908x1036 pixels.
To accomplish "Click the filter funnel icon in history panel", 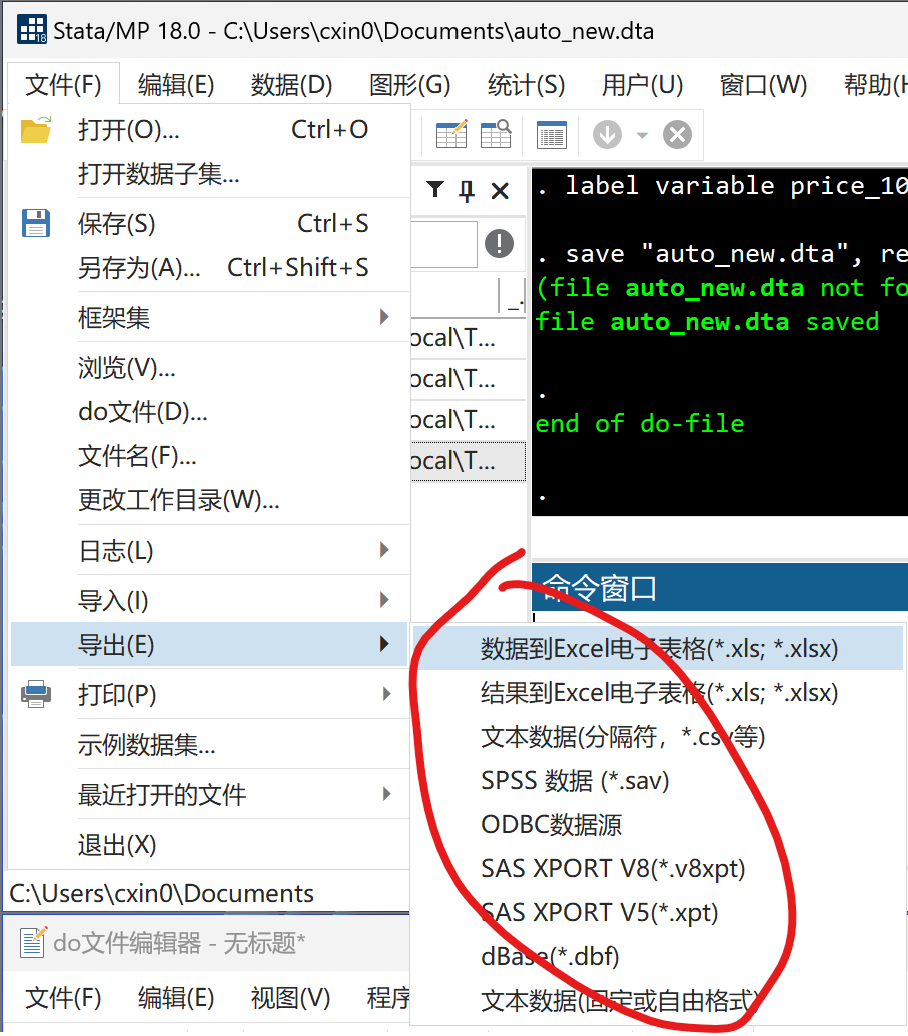I will click(x=435, y=190).
